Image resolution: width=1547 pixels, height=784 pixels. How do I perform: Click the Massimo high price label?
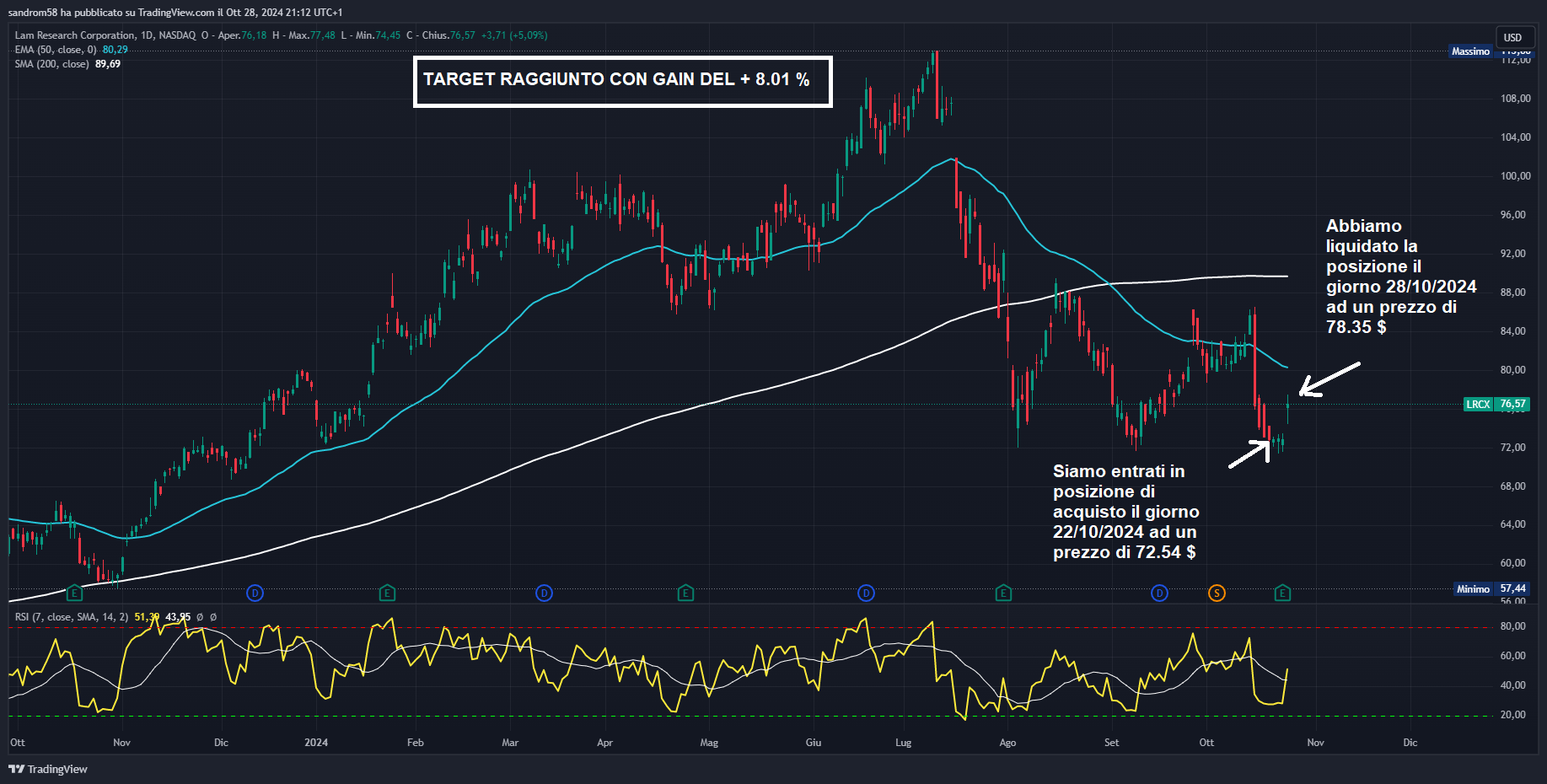coord(1471,51)
